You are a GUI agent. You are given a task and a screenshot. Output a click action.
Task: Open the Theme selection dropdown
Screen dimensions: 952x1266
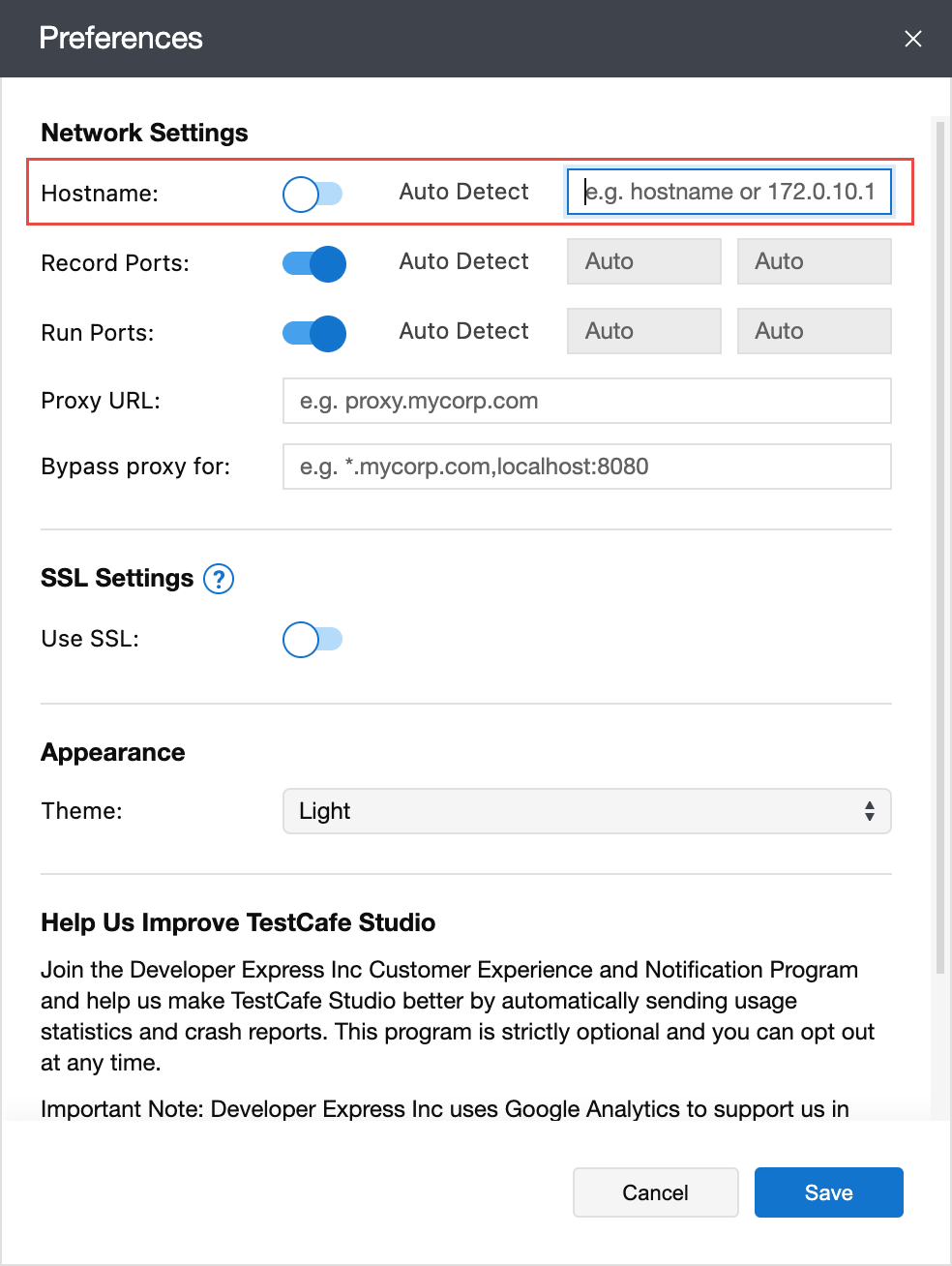pos(586,811)
